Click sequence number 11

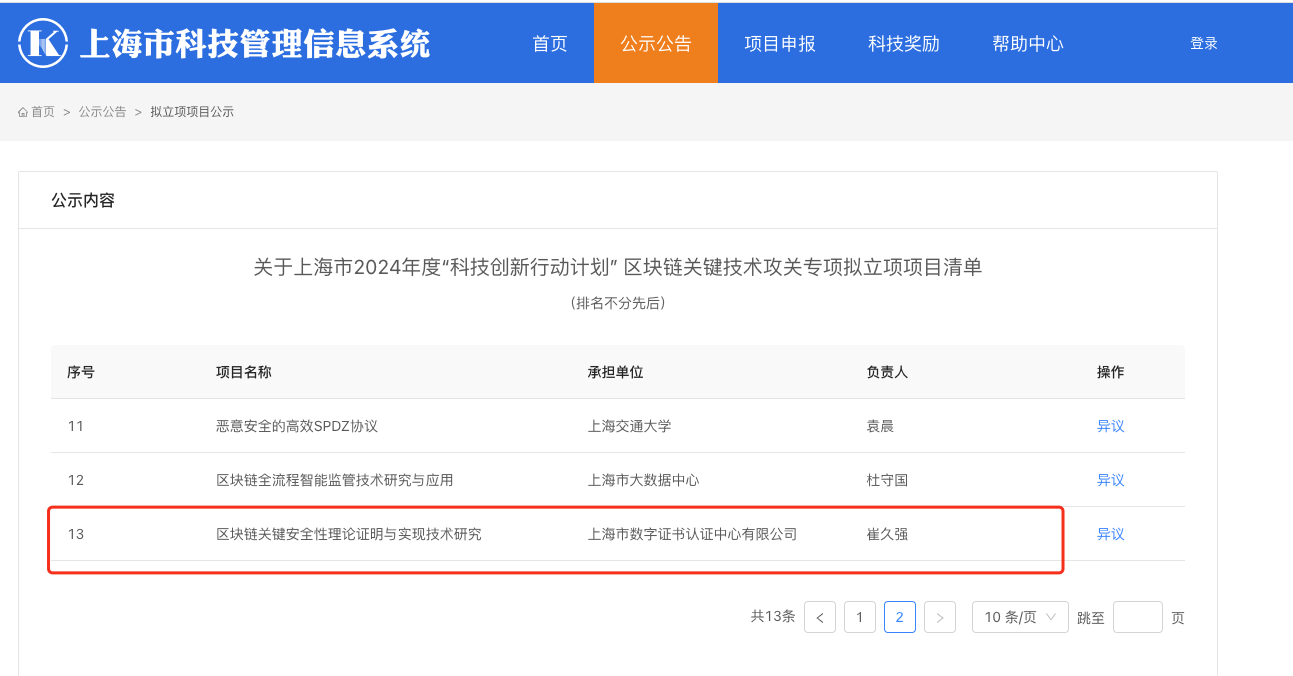point(76,426)
